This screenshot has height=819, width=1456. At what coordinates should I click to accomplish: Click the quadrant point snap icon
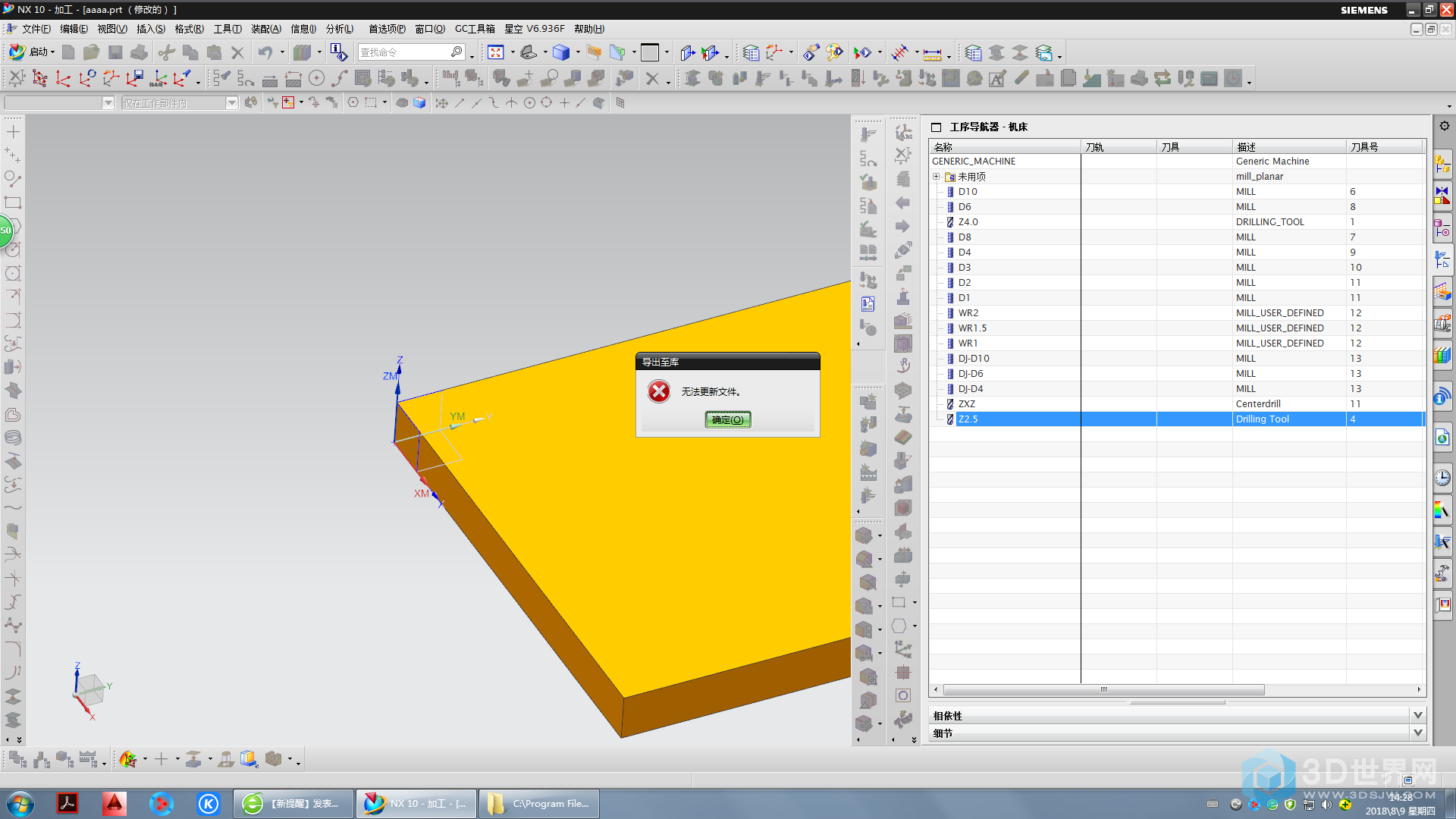(x=547, y=102)
